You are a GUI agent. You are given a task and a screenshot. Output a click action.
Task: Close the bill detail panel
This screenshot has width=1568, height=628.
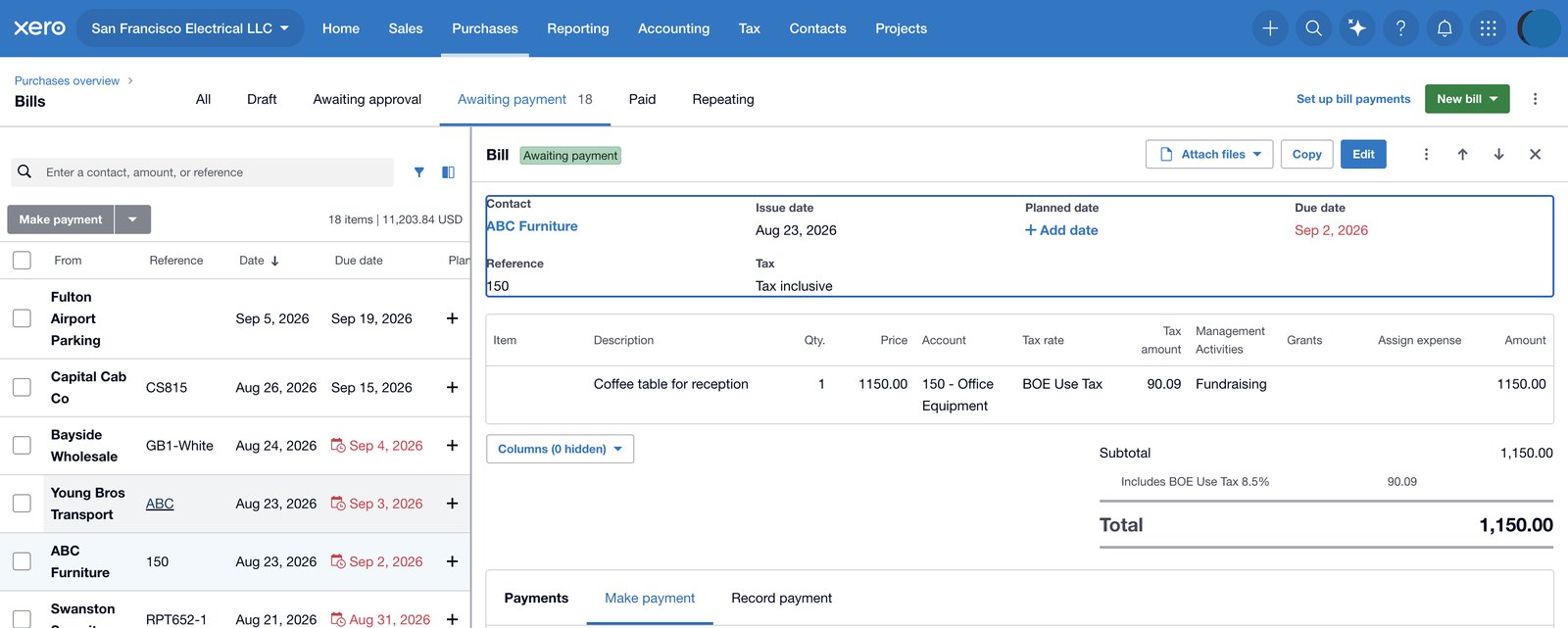click(1536, 154)
